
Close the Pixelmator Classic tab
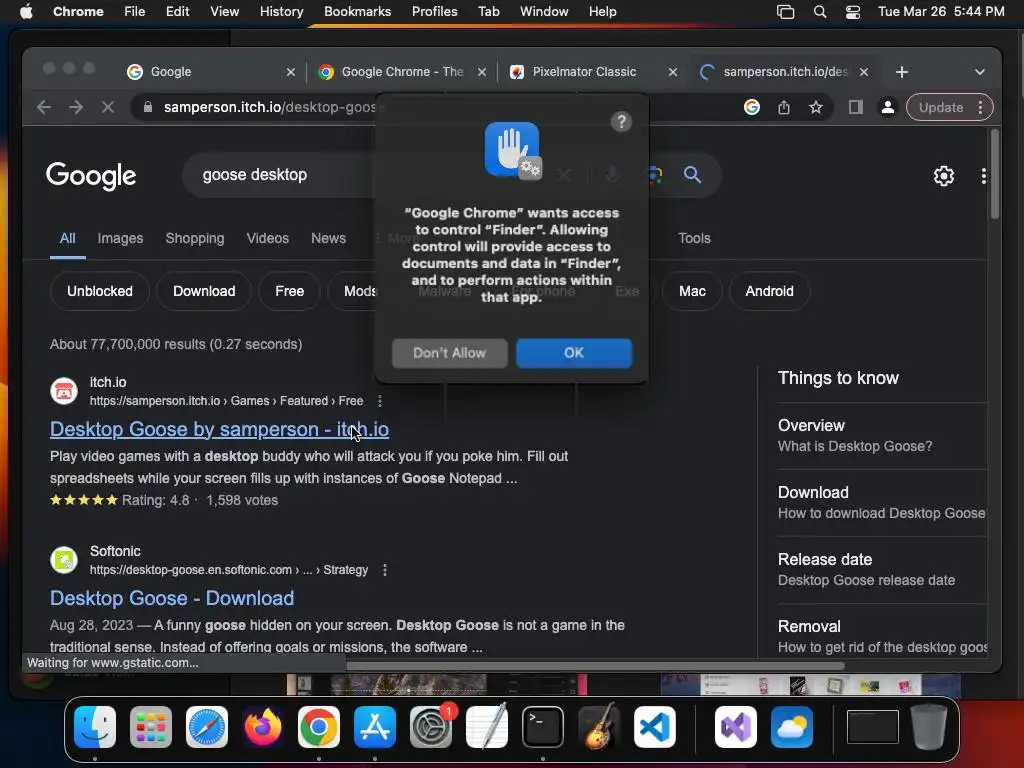673,72
